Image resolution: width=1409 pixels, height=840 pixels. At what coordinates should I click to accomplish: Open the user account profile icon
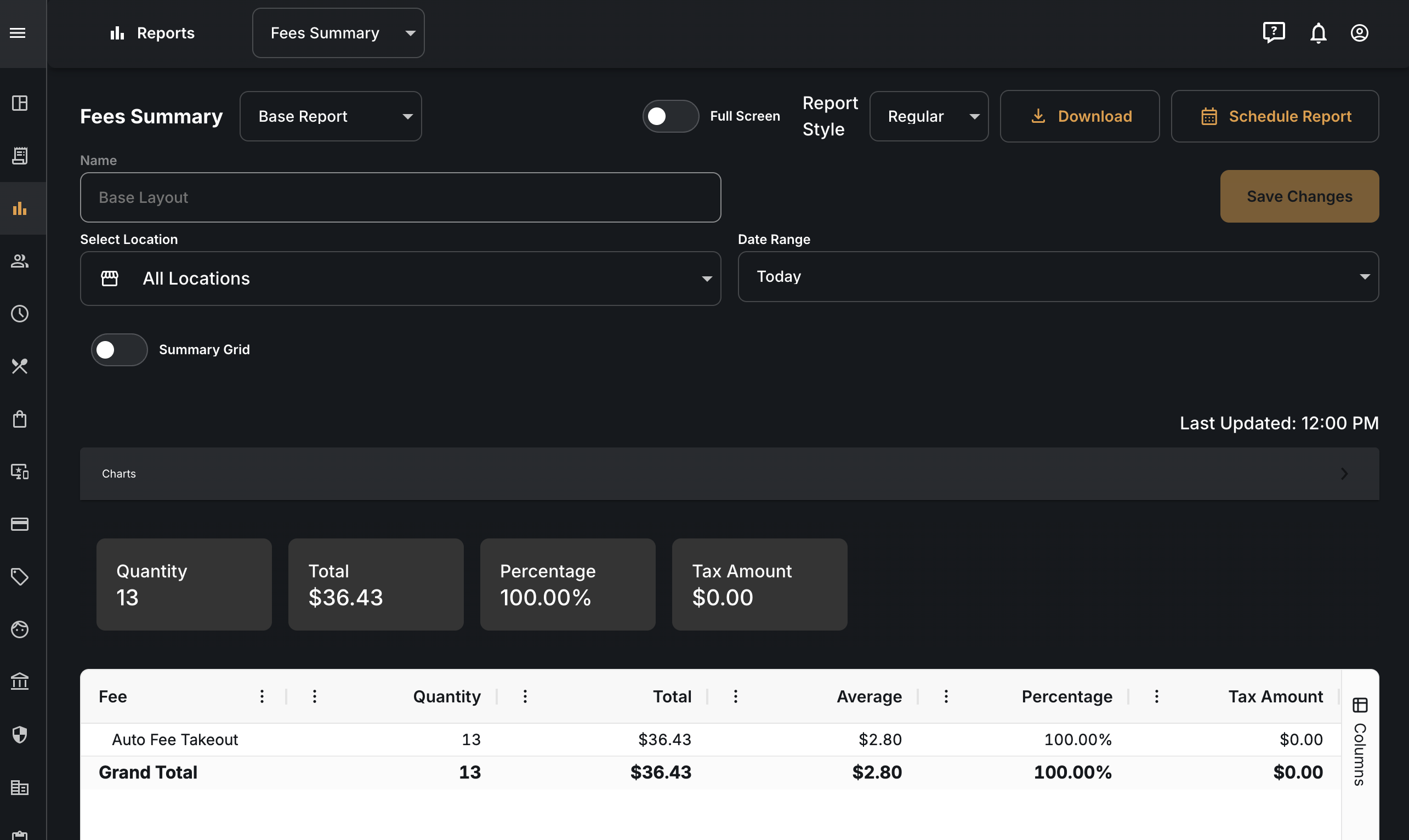pyautogui.click(x=1359, y=33)
